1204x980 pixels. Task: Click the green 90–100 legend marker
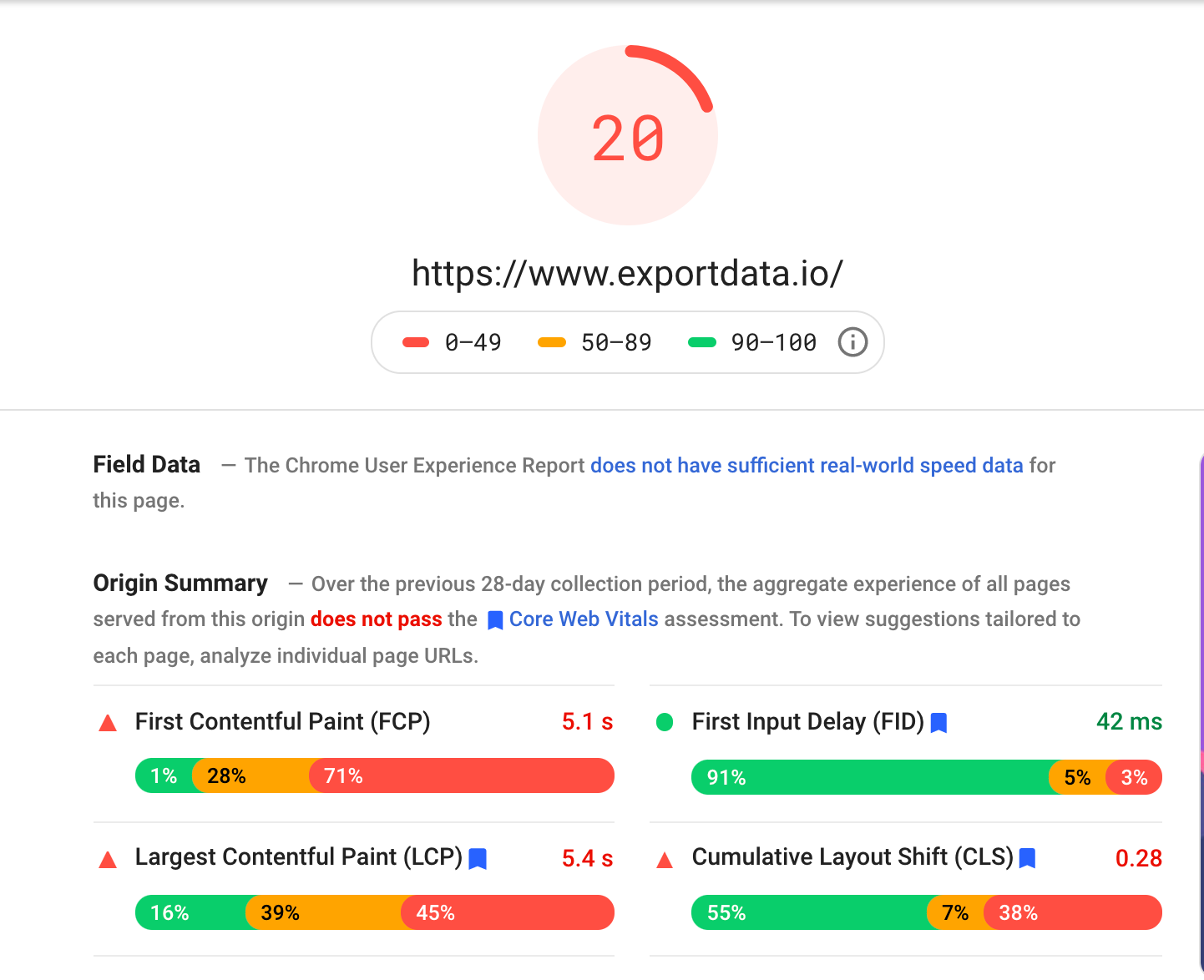click(x=702, y=342)
